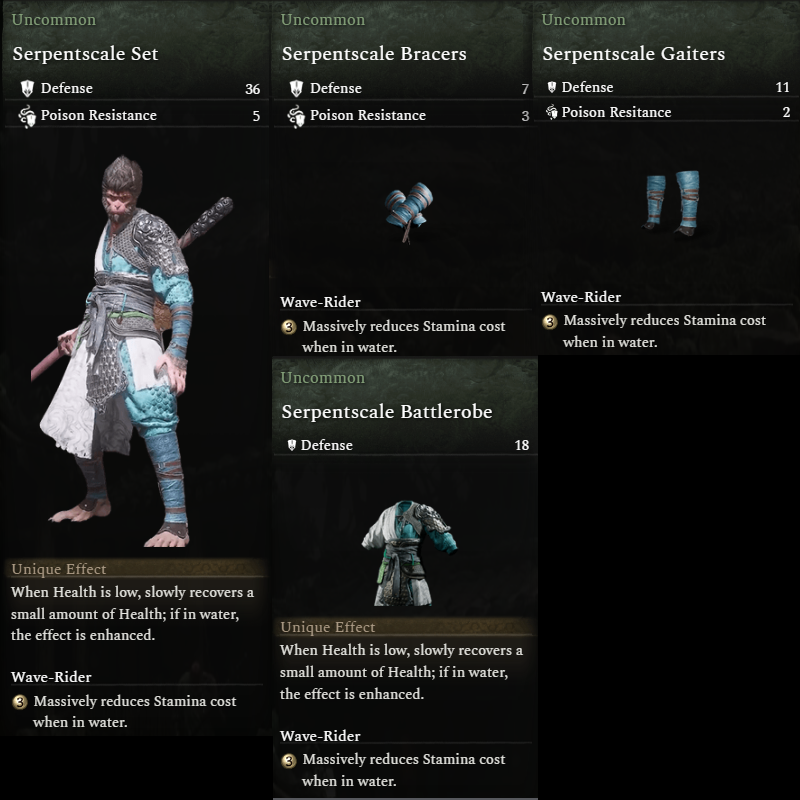Click the Bracers poison resistance icon
This screenshot has width=800, height=800.
click(296, 116)
